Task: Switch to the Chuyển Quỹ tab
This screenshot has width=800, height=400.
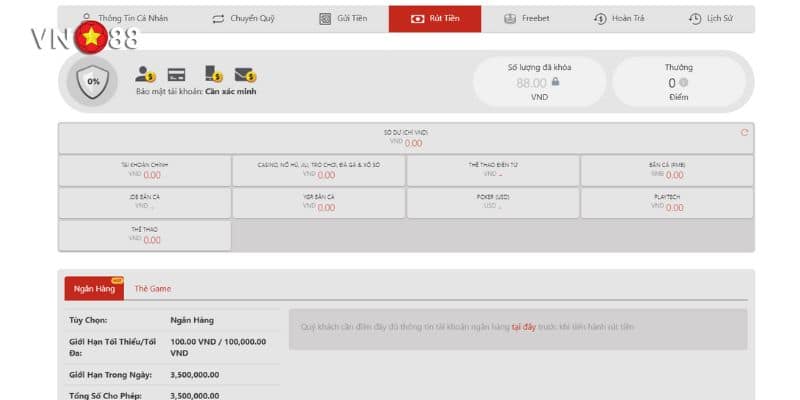Action: click(x=242, y=19)
